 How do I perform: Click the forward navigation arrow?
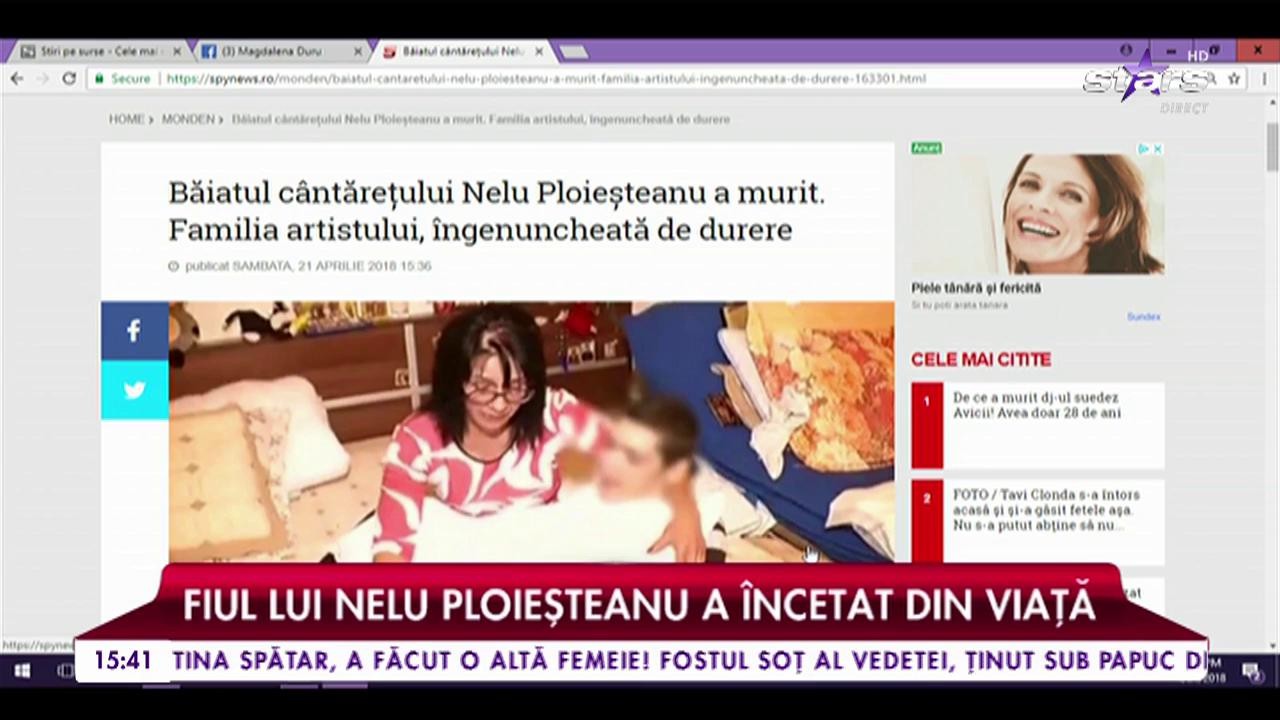[x=42, y=78]
